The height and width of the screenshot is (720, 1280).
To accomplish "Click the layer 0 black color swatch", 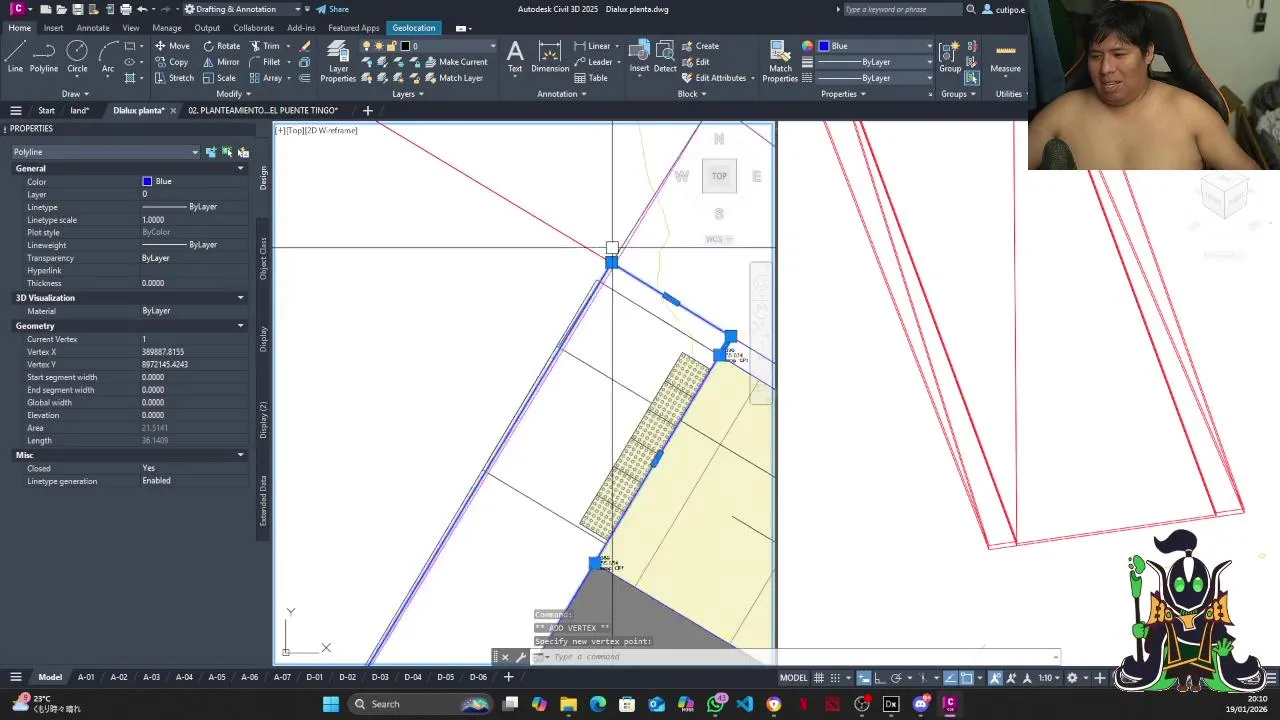I will click(406, 46).
